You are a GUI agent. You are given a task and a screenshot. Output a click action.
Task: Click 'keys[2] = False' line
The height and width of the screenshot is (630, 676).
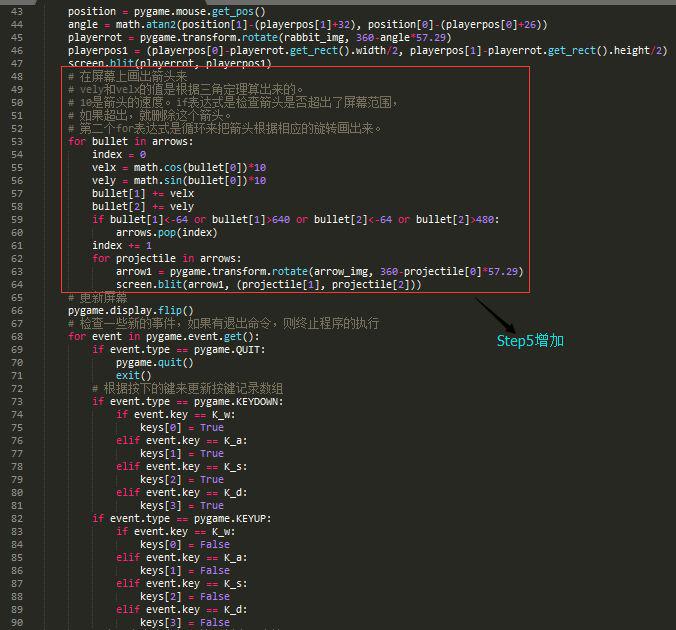(x=185, y=596)
